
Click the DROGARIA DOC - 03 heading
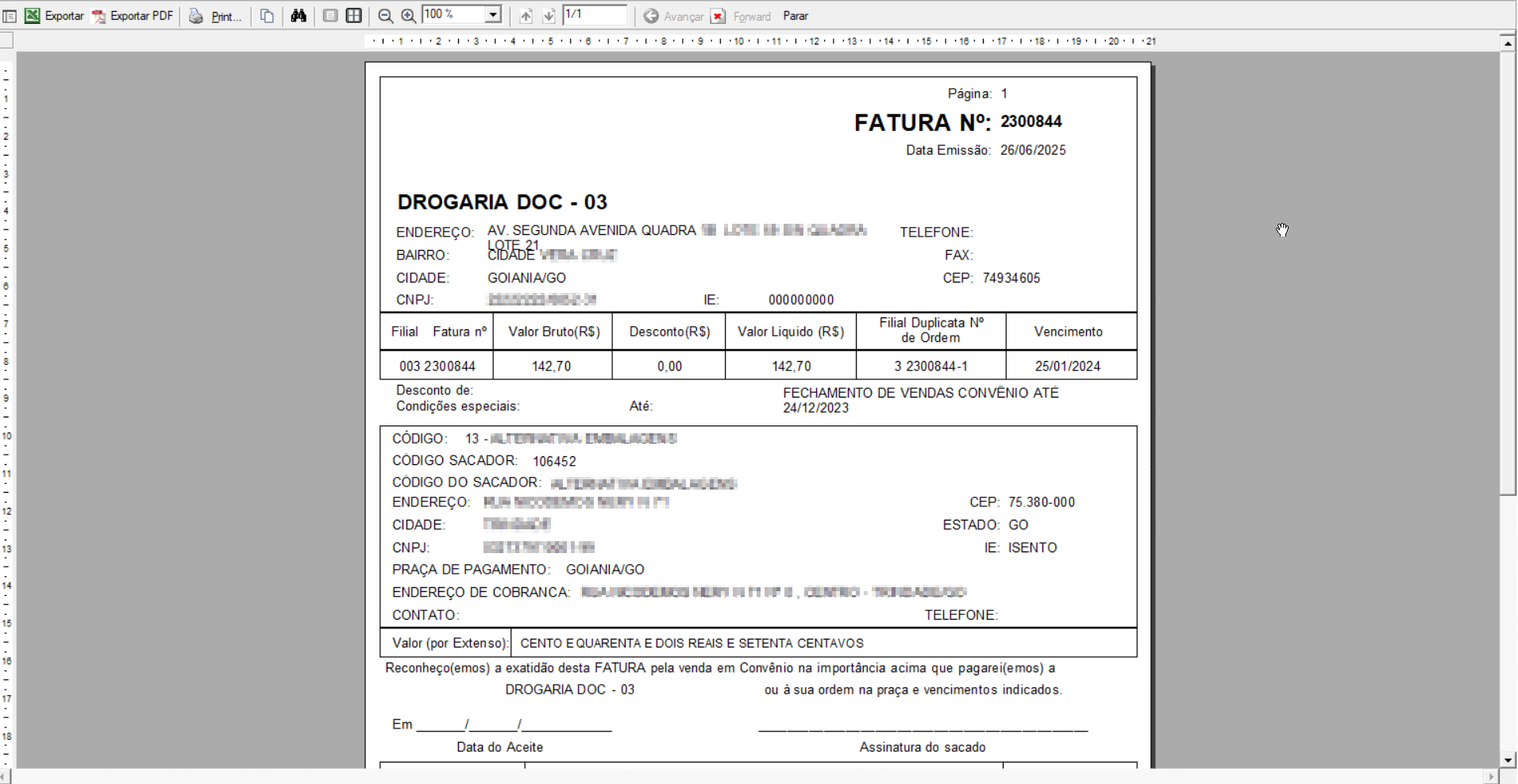click(x=502, y=202)
